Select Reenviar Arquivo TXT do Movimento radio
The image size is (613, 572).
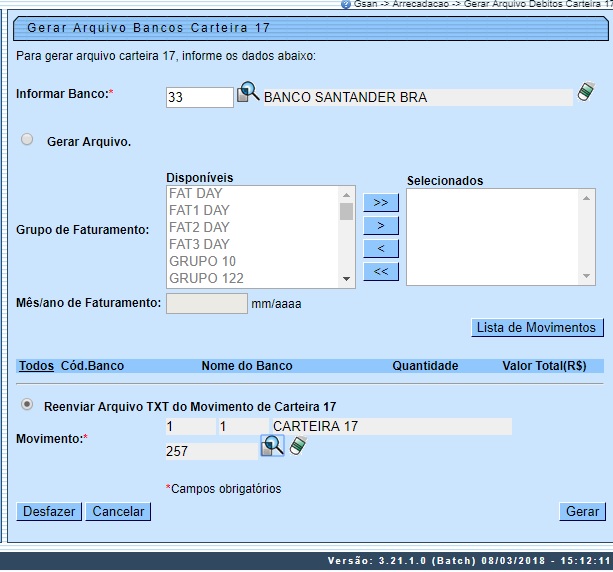pyautogui.click(x=27, y=405)
